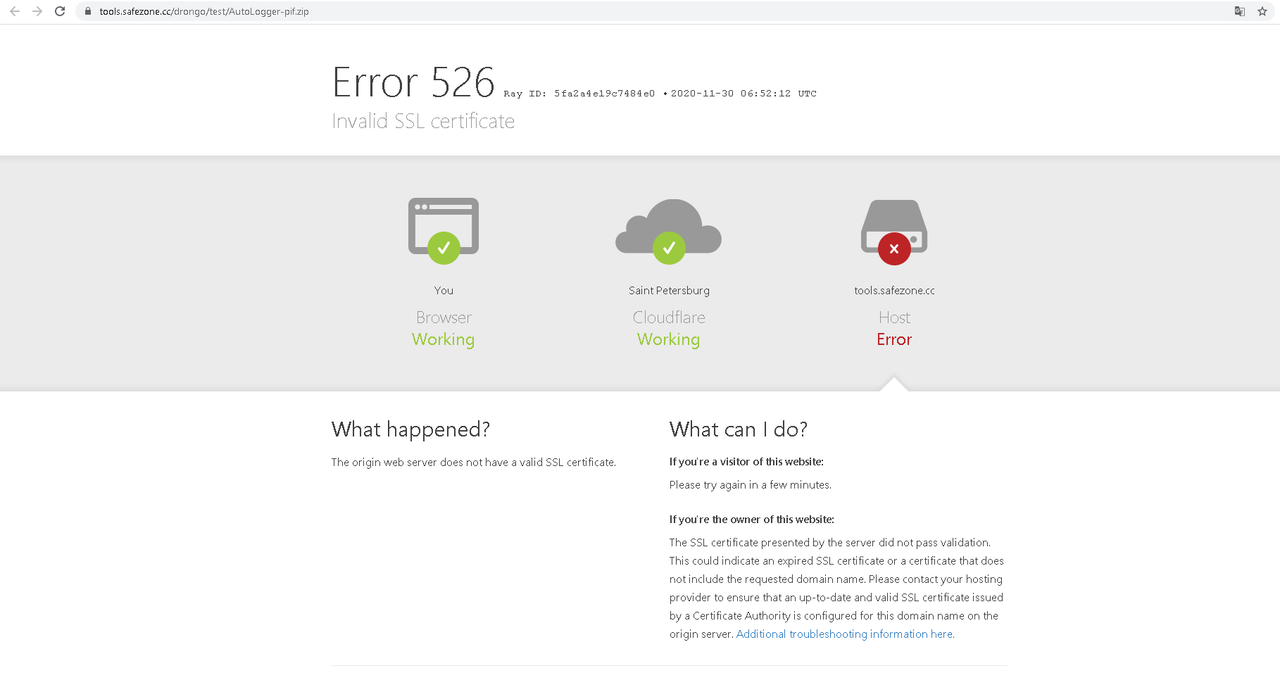Select the red 'Error' status text
Image resolution: width=1280 pixels, height=673 pixels.
(894, 339)
